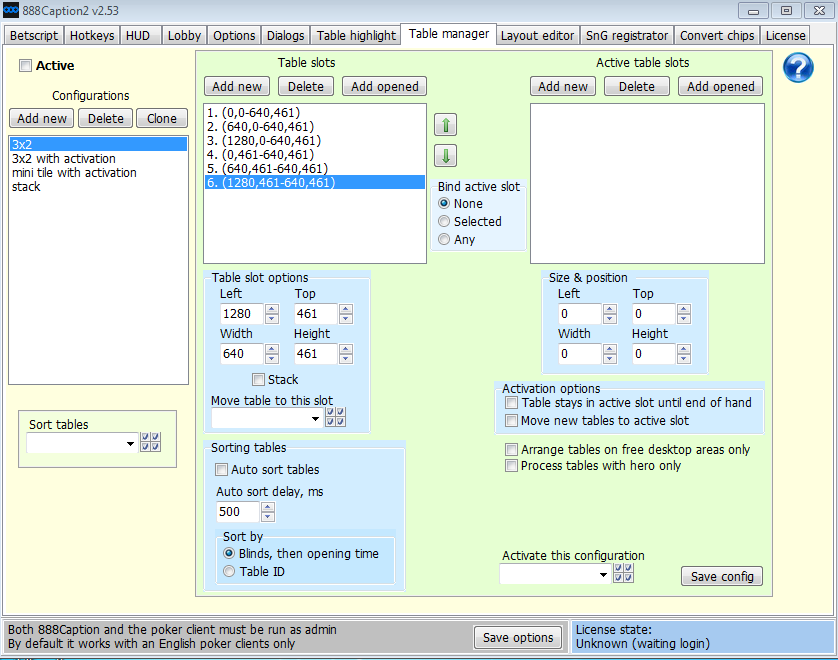The height and width of the screenshot is (660, 838).
Task: Check Move new tables to active slot
Action: click(x=511, y=421)
